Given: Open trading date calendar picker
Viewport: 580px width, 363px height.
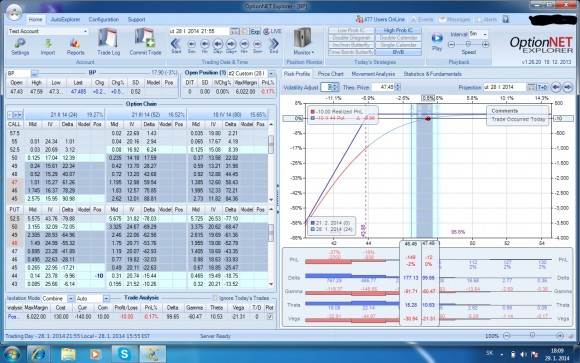Looking at the screenshot, I should [x=235, y=31].
